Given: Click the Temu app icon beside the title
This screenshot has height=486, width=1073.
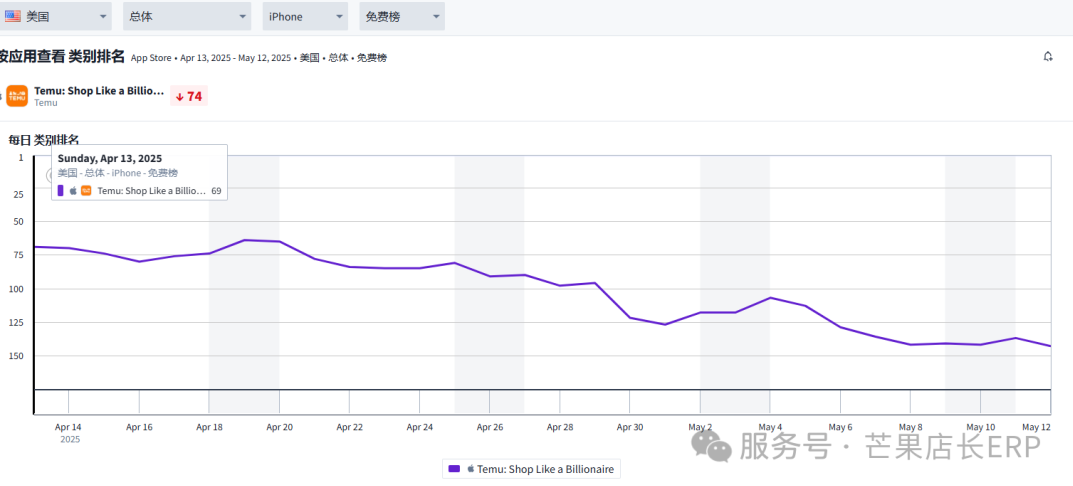Looking at the screenshot, I should [17, 97].
